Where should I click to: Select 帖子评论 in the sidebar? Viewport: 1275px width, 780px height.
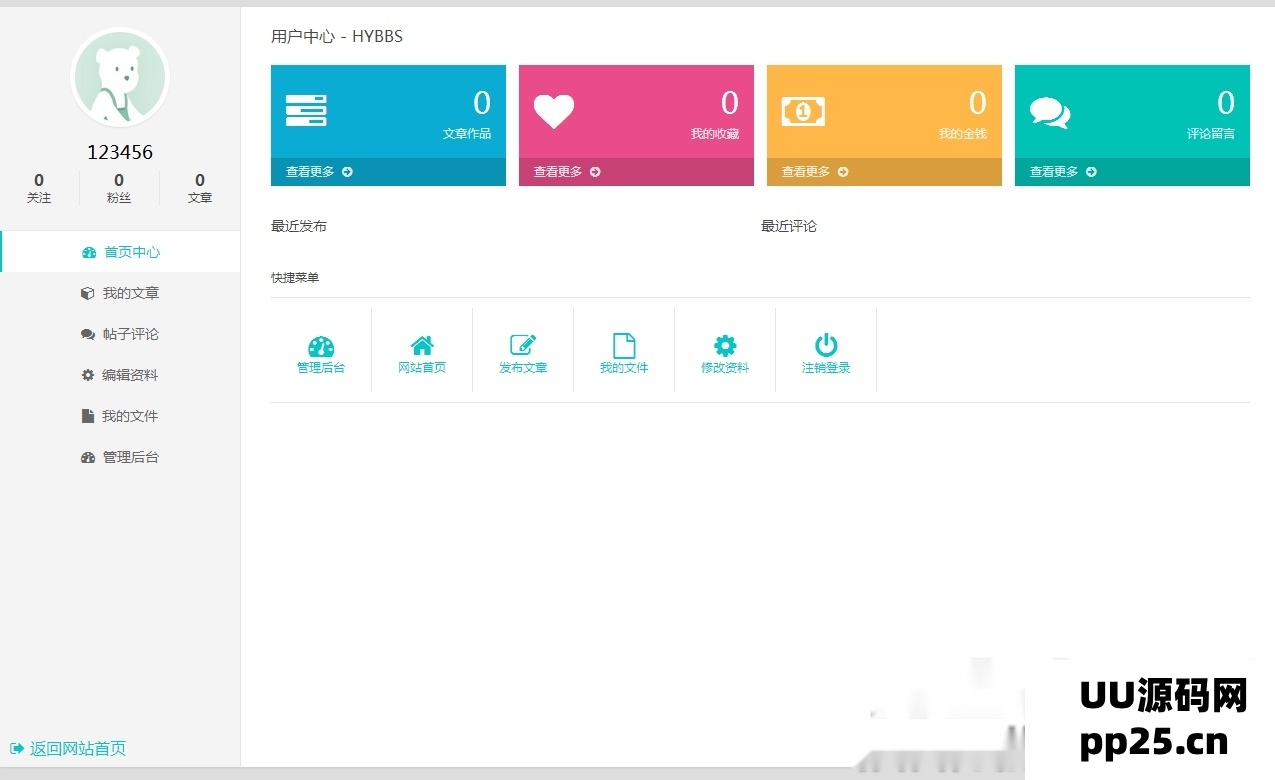click(x=118, y=334)
